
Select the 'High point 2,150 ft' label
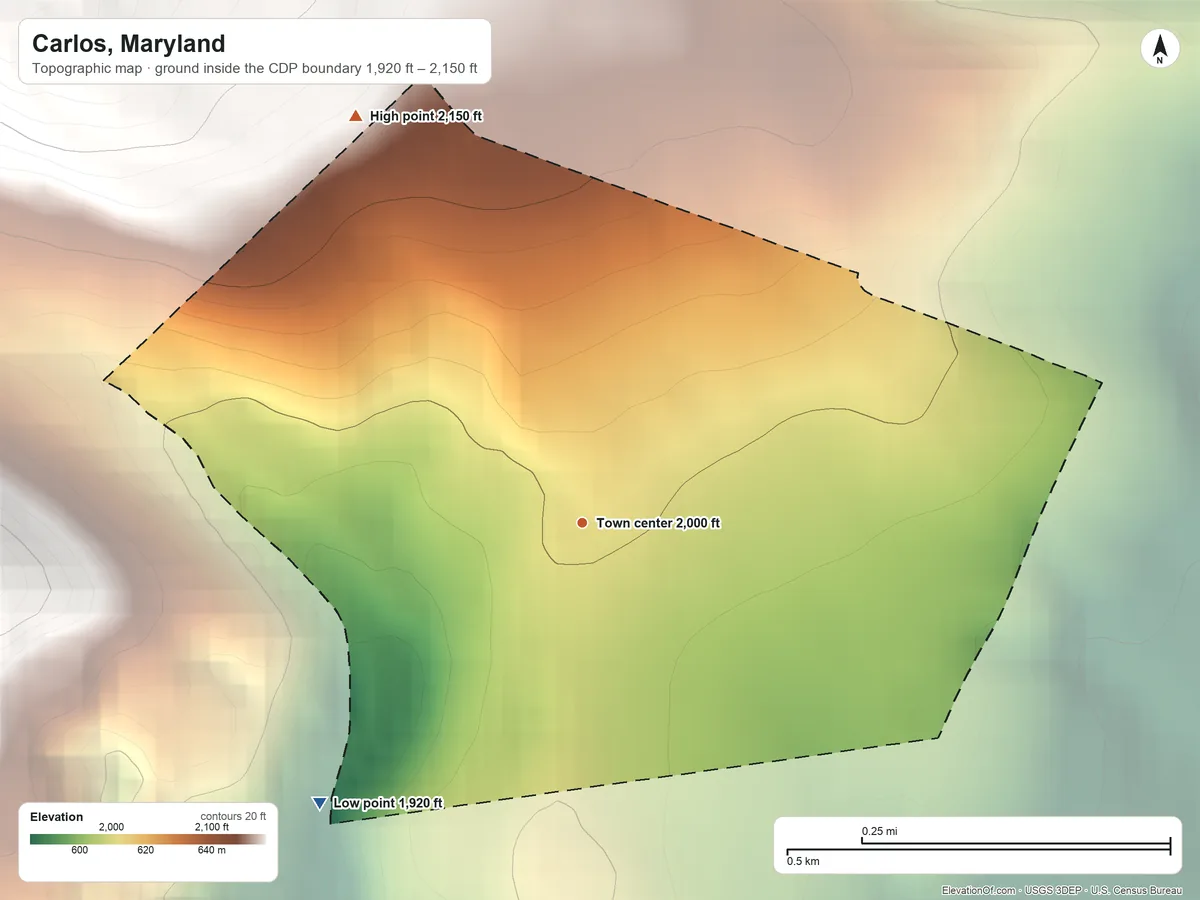pyautogui.click(x=426, y=117)
